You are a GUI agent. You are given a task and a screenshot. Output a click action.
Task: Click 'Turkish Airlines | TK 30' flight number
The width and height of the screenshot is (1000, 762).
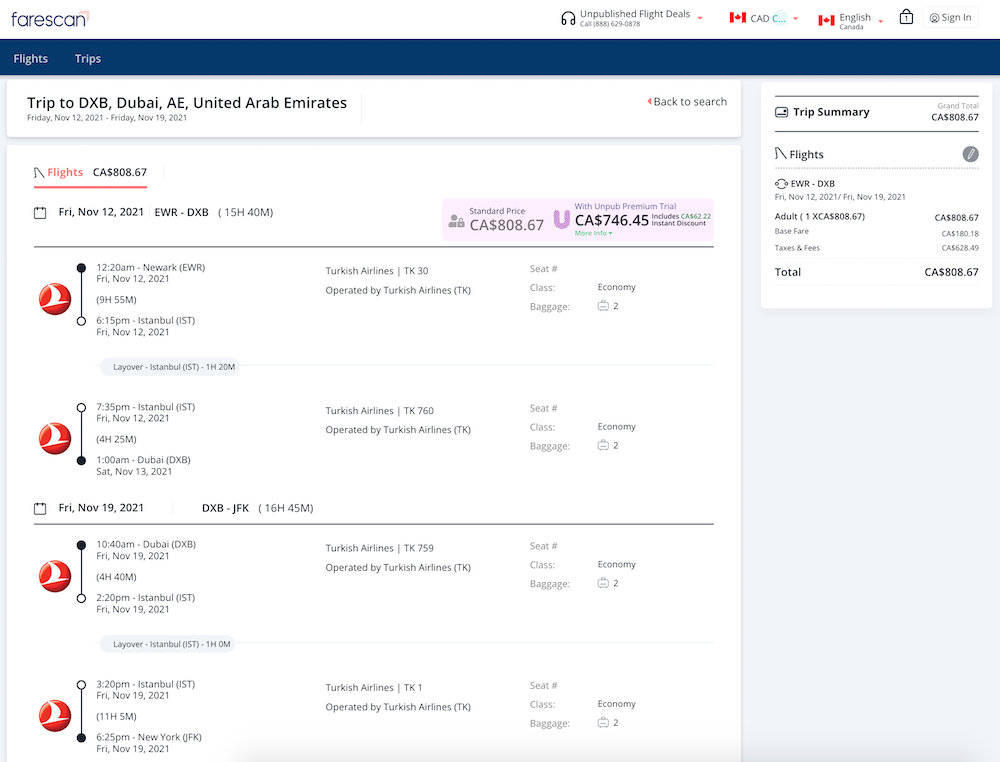[x=377, y=271]
